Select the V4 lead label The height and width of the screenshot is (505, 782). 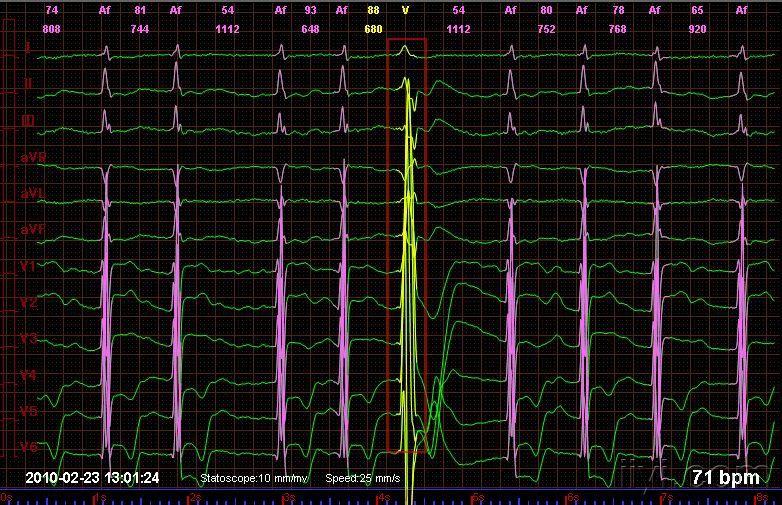point(29,375)
